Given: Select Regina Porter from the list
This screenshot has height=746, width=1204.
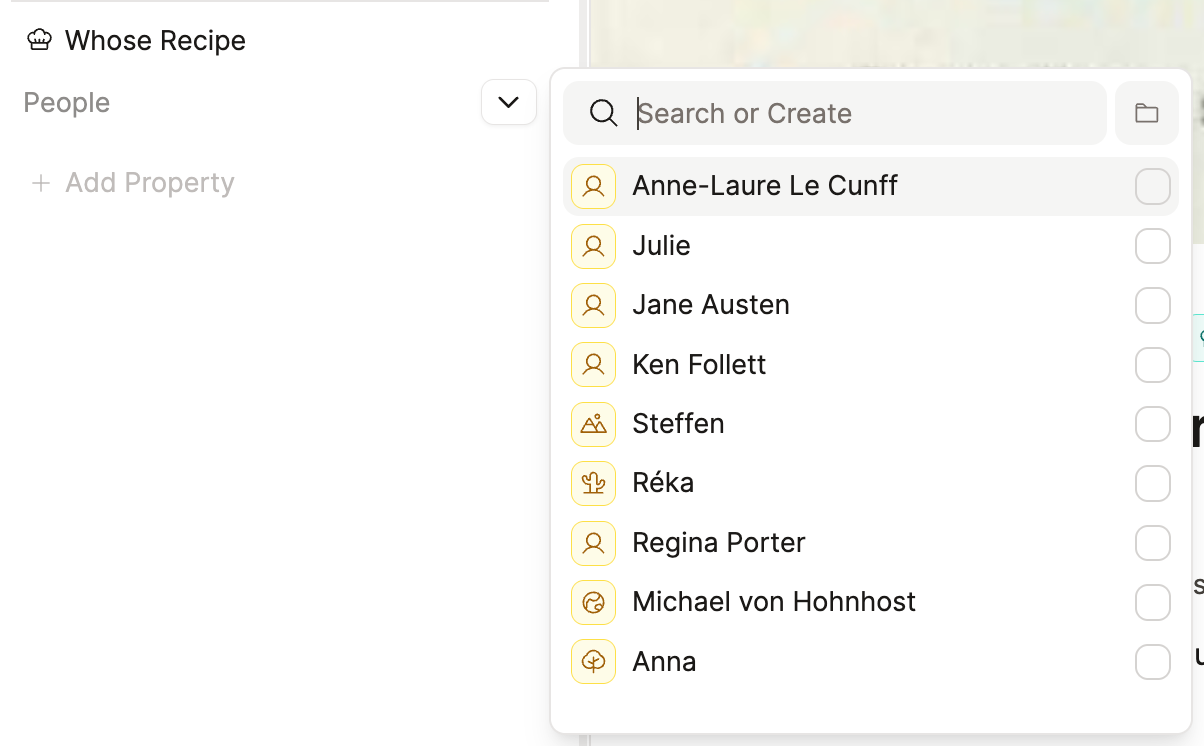Looking at the screenshot, I should click(718, 543).
